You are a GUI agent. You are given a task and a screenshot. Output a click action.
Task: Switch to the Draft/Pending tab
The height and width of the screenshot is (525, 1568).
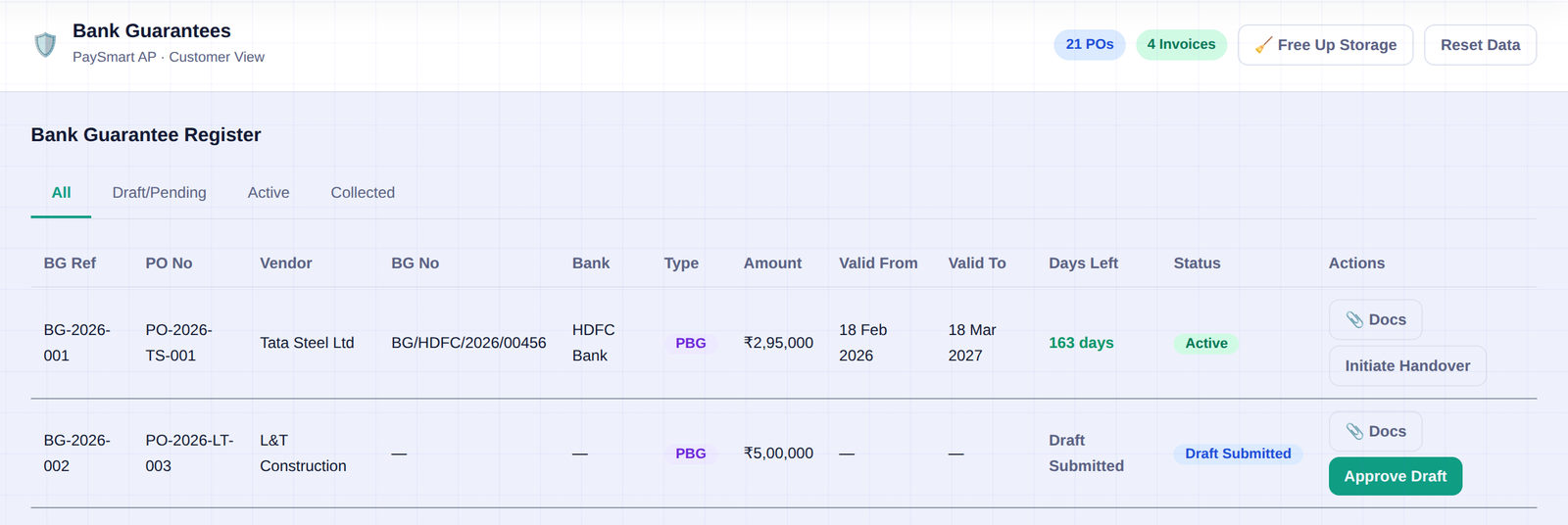pos(159,193)
